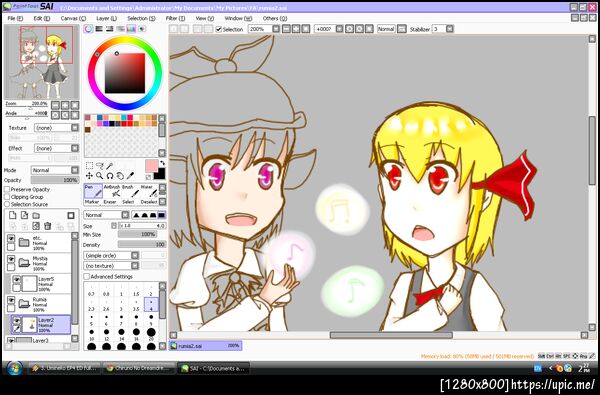Delete the selected layer with trash icon
The height and width of the screenshot is (395, 600).
[47, 226]
